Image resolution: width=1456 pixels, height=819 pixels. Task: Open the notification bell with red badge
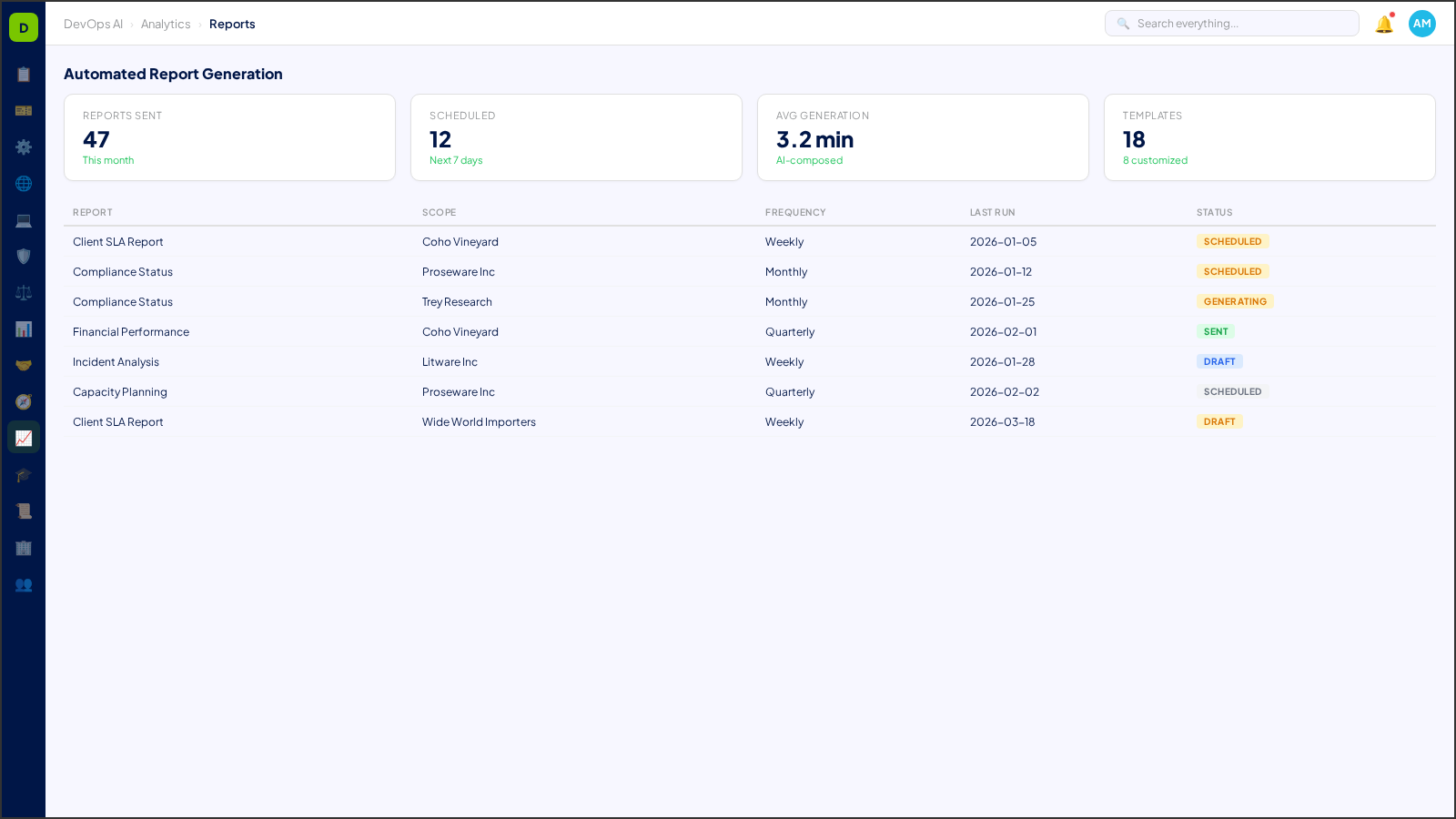tap(1382, 24)
